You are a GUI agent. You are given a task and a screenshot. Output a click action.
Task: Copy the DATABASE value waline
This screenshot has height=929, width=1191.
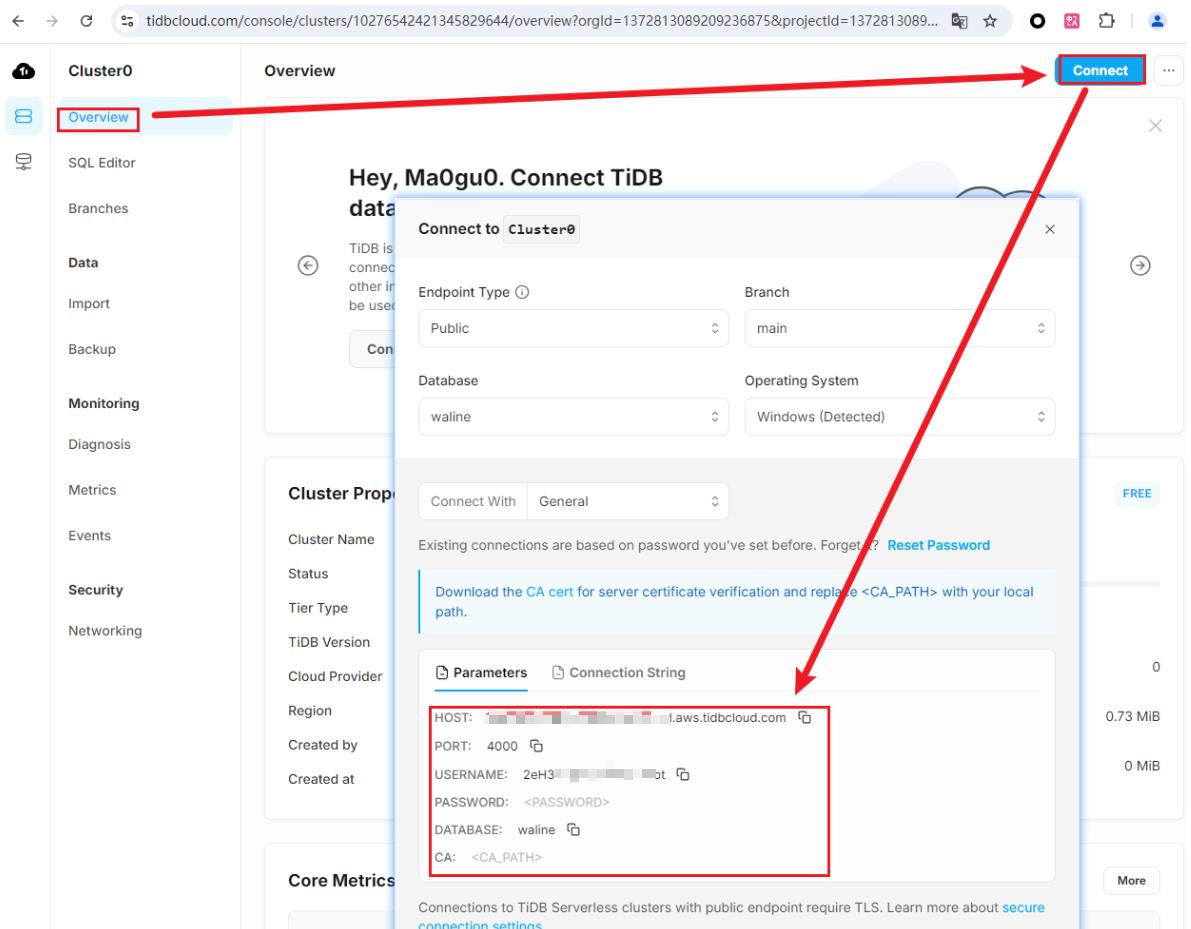[x=573, y=829]
